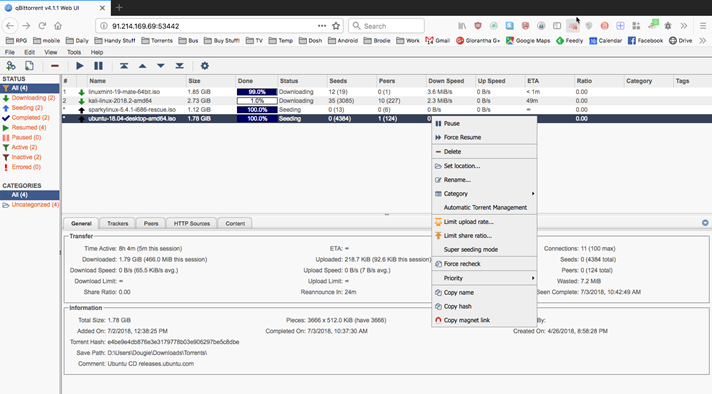Screen dimensions: 712x394
Task: Filter by Uncategorized (4) category
Action: pyautogui.click(x=30, y=205)
